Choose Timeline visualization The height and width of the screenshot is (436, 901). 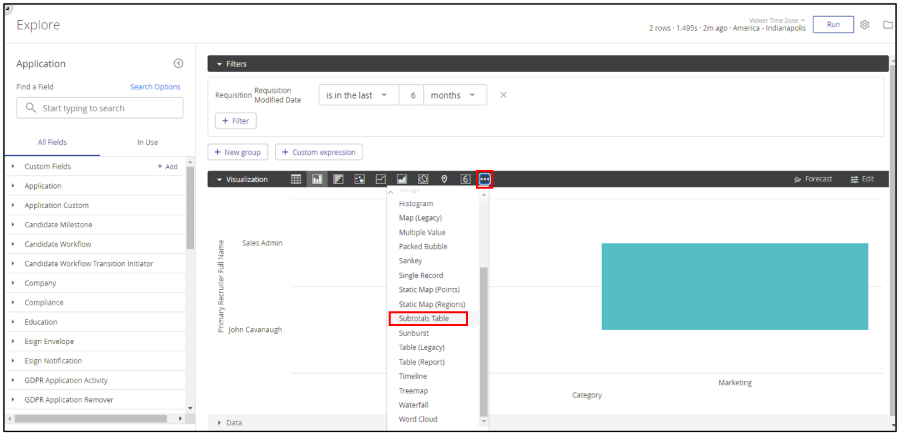click(413, 376)
